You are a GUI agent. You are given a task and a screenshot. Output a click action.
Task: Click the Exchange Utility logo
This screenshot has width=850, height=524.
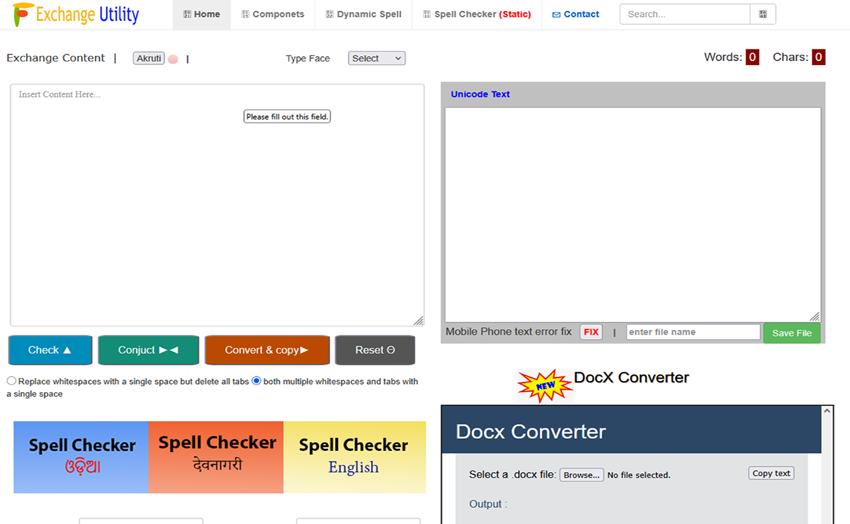76,15
